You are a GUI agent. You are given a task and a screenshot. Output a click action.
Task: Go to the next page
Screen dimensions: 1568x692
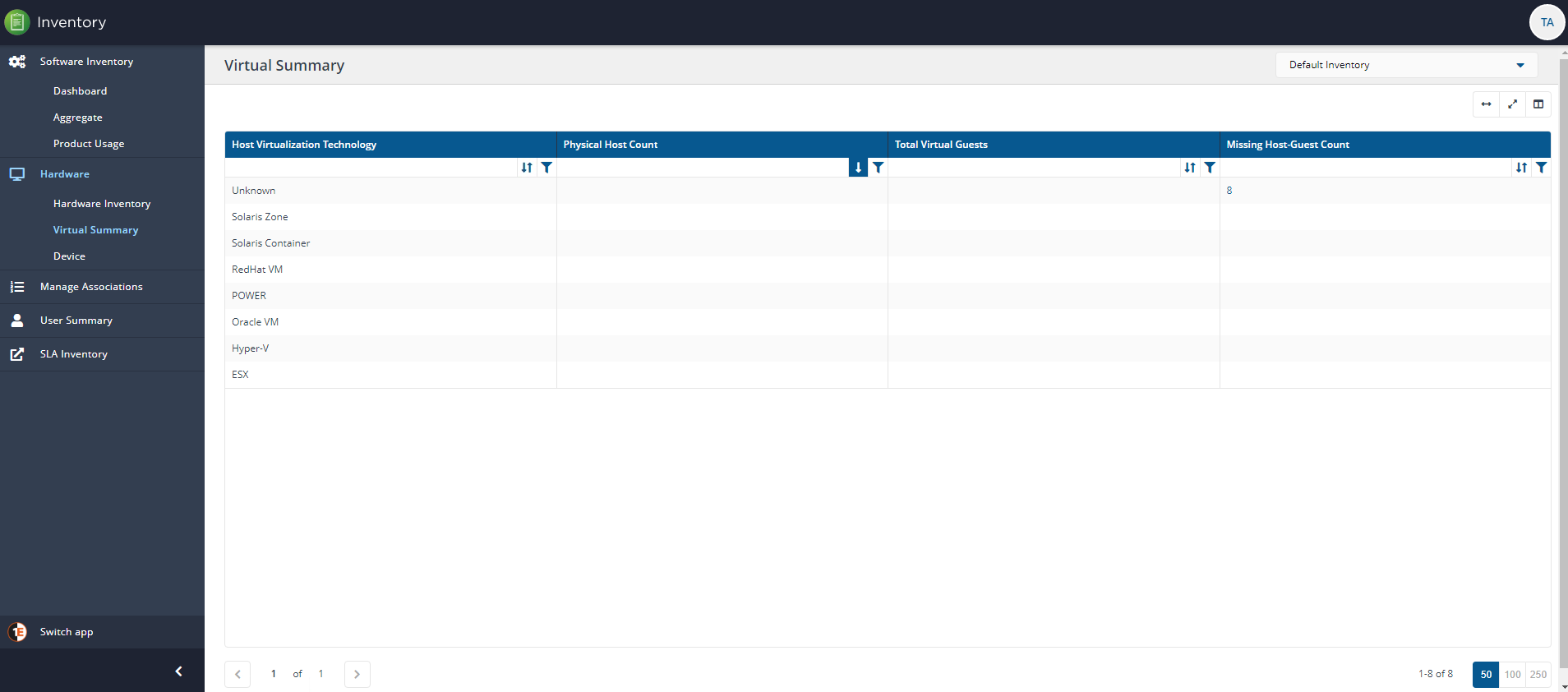tap(357, 674)
